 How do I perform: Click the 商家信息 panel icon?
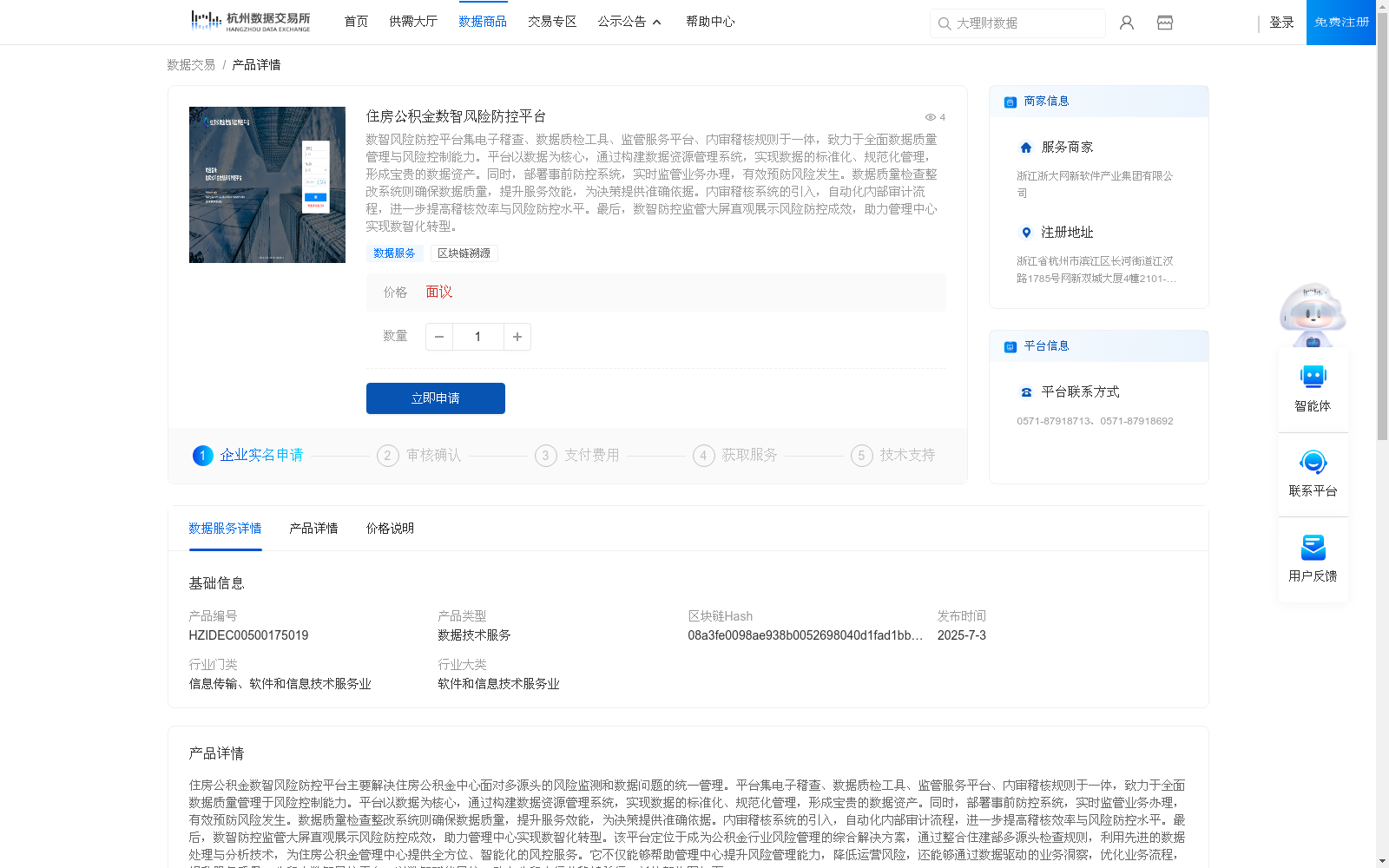(1010, 102)
